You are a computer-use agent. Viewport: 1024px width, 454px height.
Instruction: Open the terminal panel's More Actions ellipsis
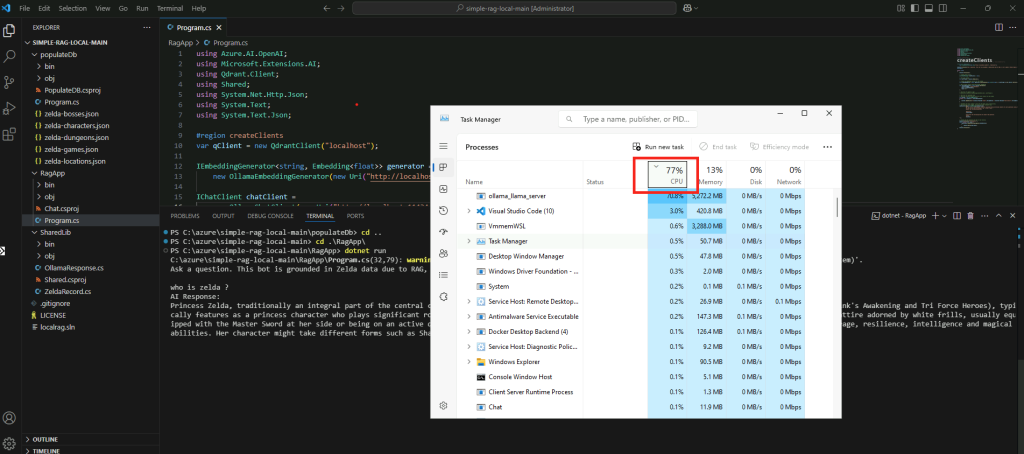click(x=985, y=216)
